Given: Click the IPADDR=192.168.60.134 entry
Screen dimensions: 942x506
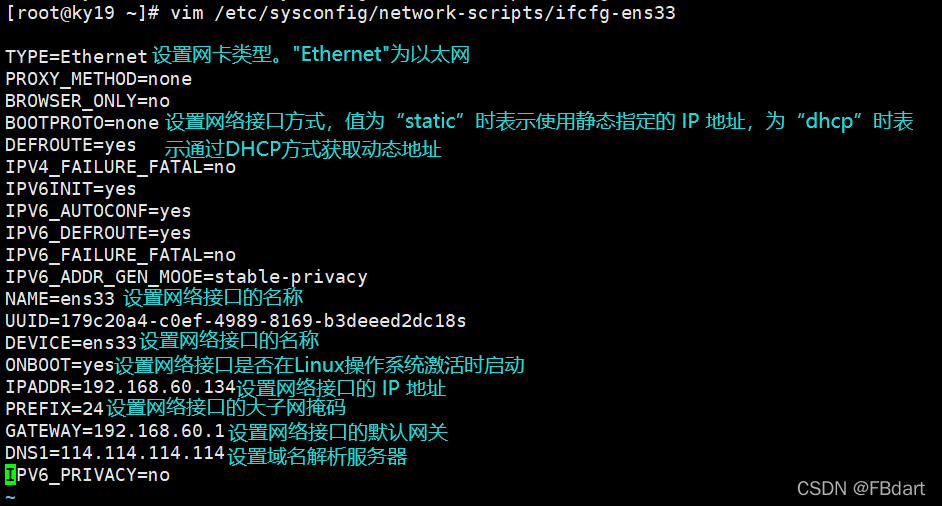Looking at the screenshot, I should point(120,387).
